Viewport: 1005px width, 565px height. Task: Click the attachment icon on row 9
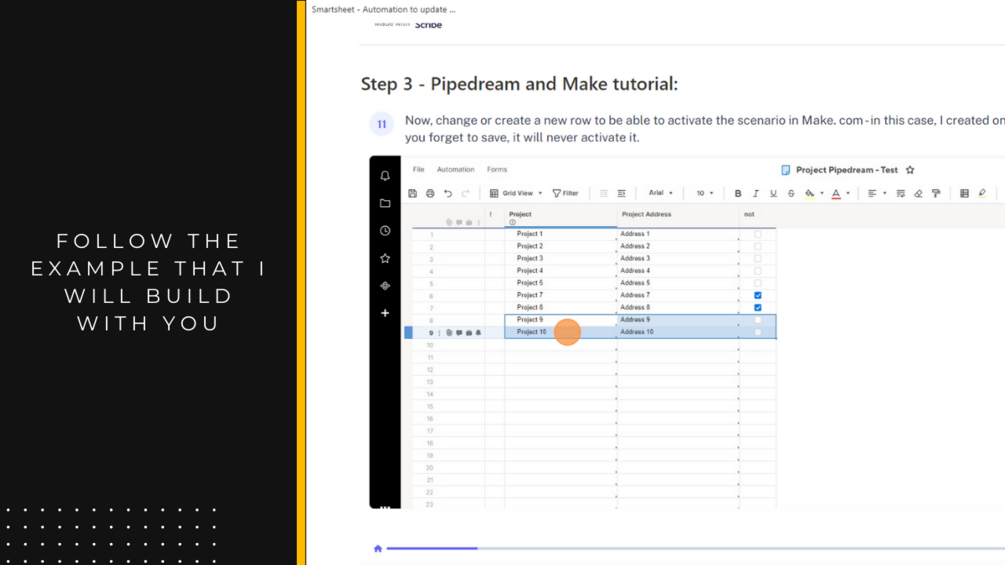point(449,332)
